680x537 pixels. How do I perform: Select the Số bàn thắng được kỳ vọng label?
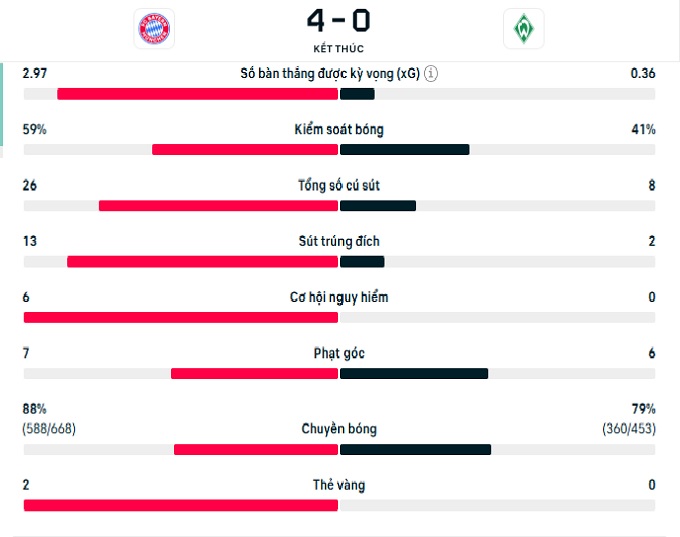click(x=330, y=73)
